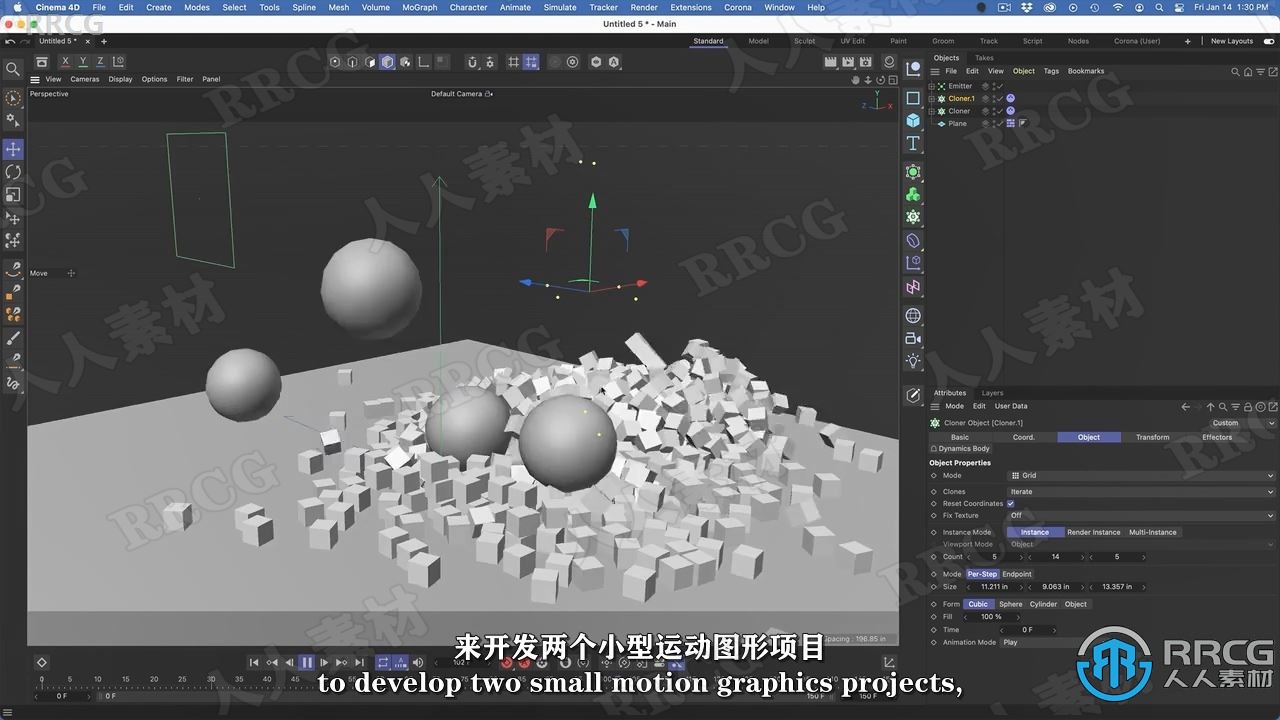Choose Cylinder form button
This screenshot has height=720, width=1280.
coord(1044,604)
